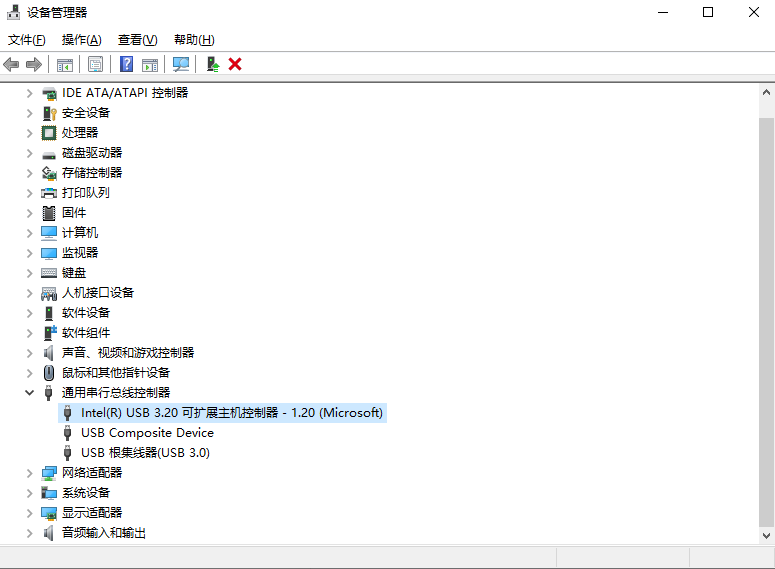The width and height of the screenshot is (775, 569).
Task: Maximize the 设备管理器 window
Action: click(x=708, y=12)
